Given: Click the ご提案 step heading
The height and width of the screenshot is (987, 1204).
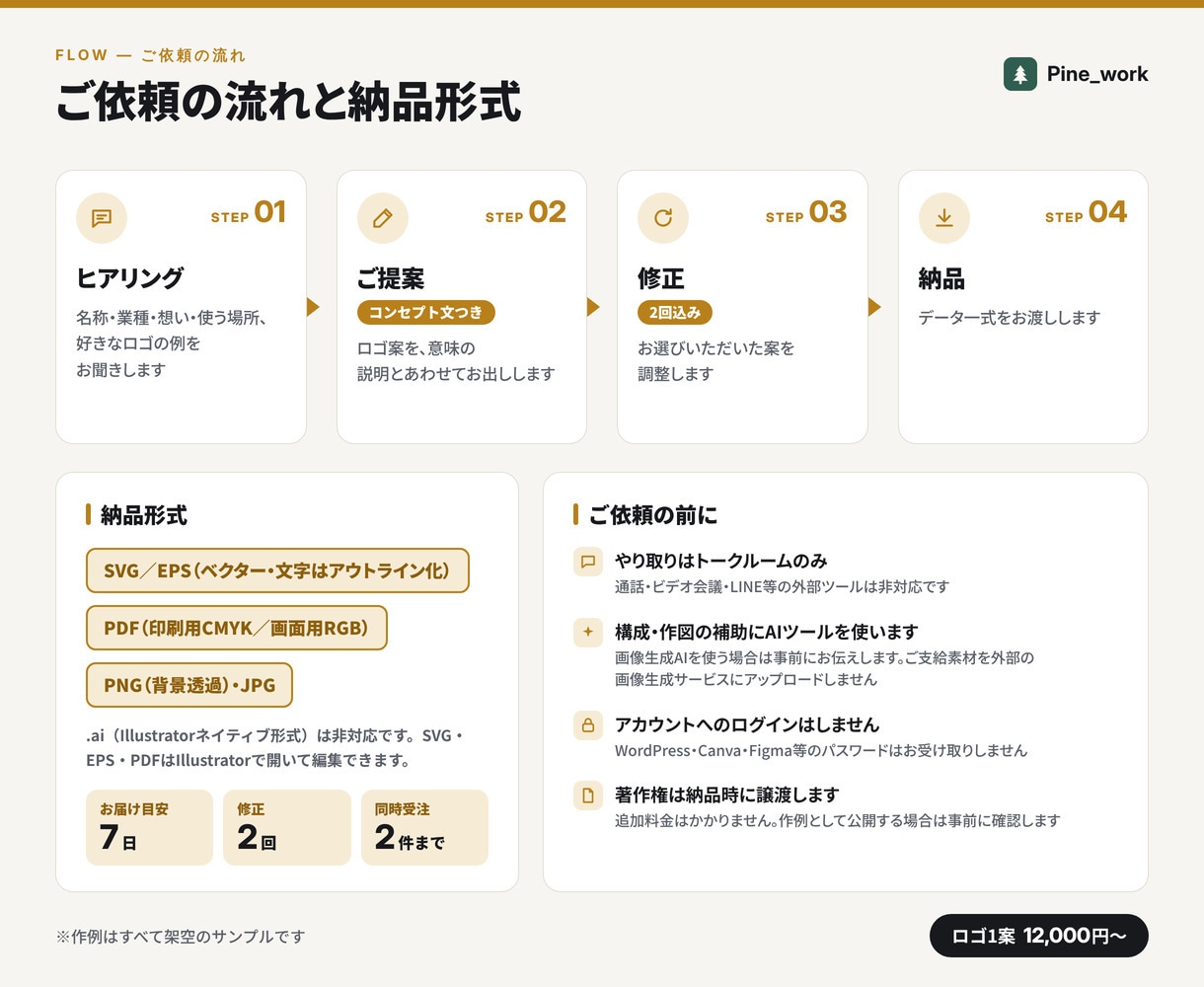Looking at the screenshot, I should (x=391, y=278).
